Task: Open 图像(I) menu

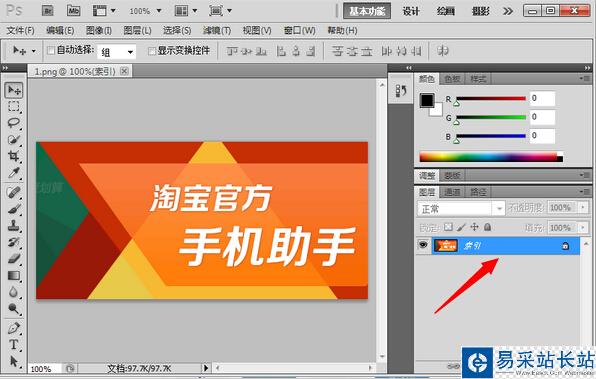Action: coord(99,30)
